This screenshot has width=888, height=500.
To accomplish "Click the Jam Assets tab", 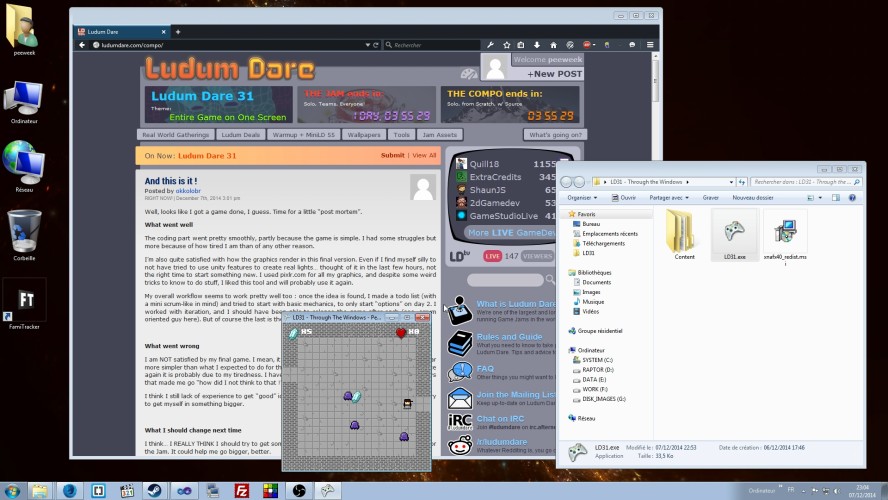I will [x=439, y=135].
